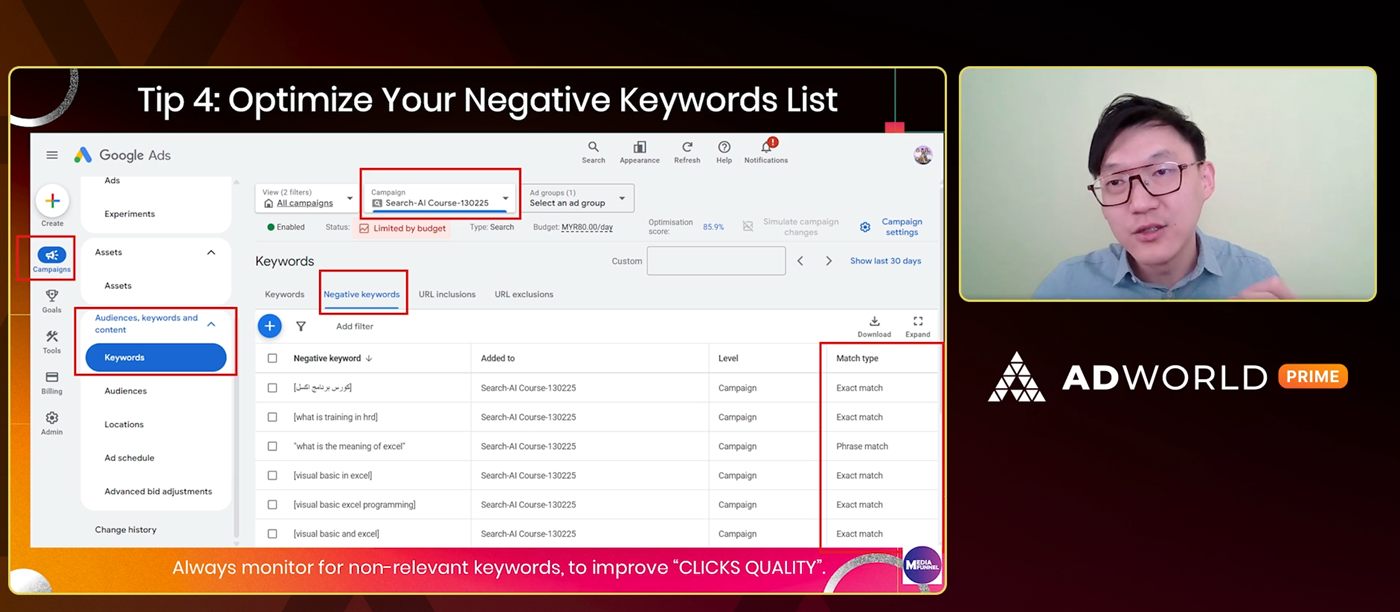The image size is (1400, 612).
Task: Click Simulate campaign changes icon
Action: [748, 227]
